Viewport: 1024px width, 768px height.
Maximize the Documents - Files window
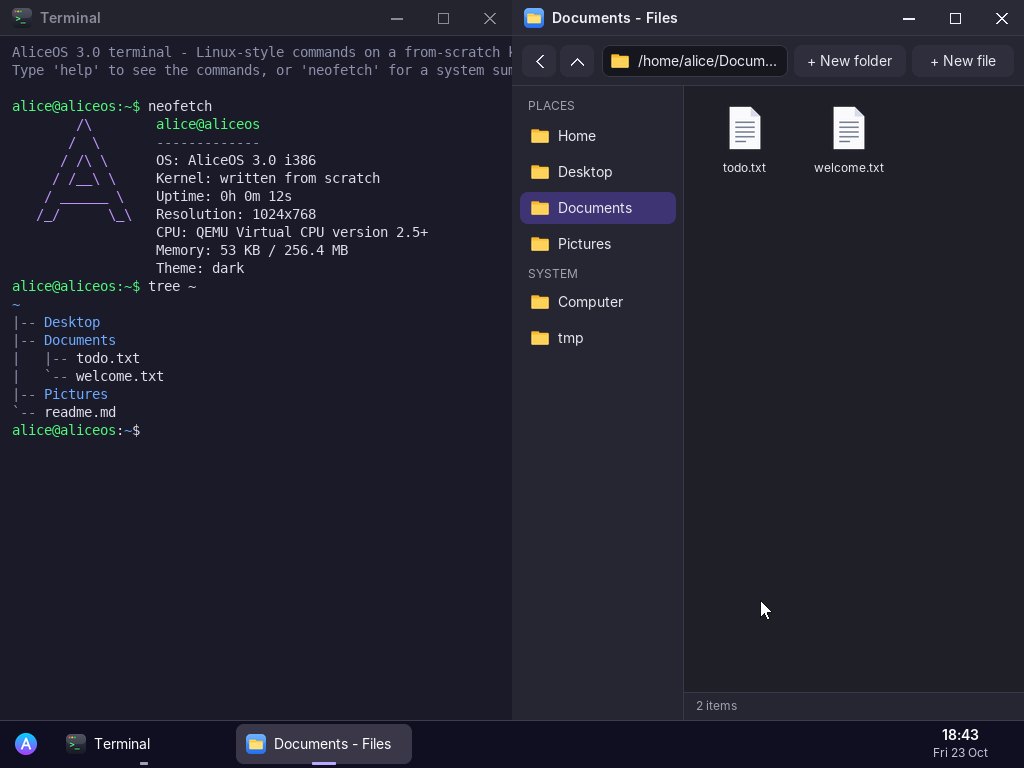point(955,18)
